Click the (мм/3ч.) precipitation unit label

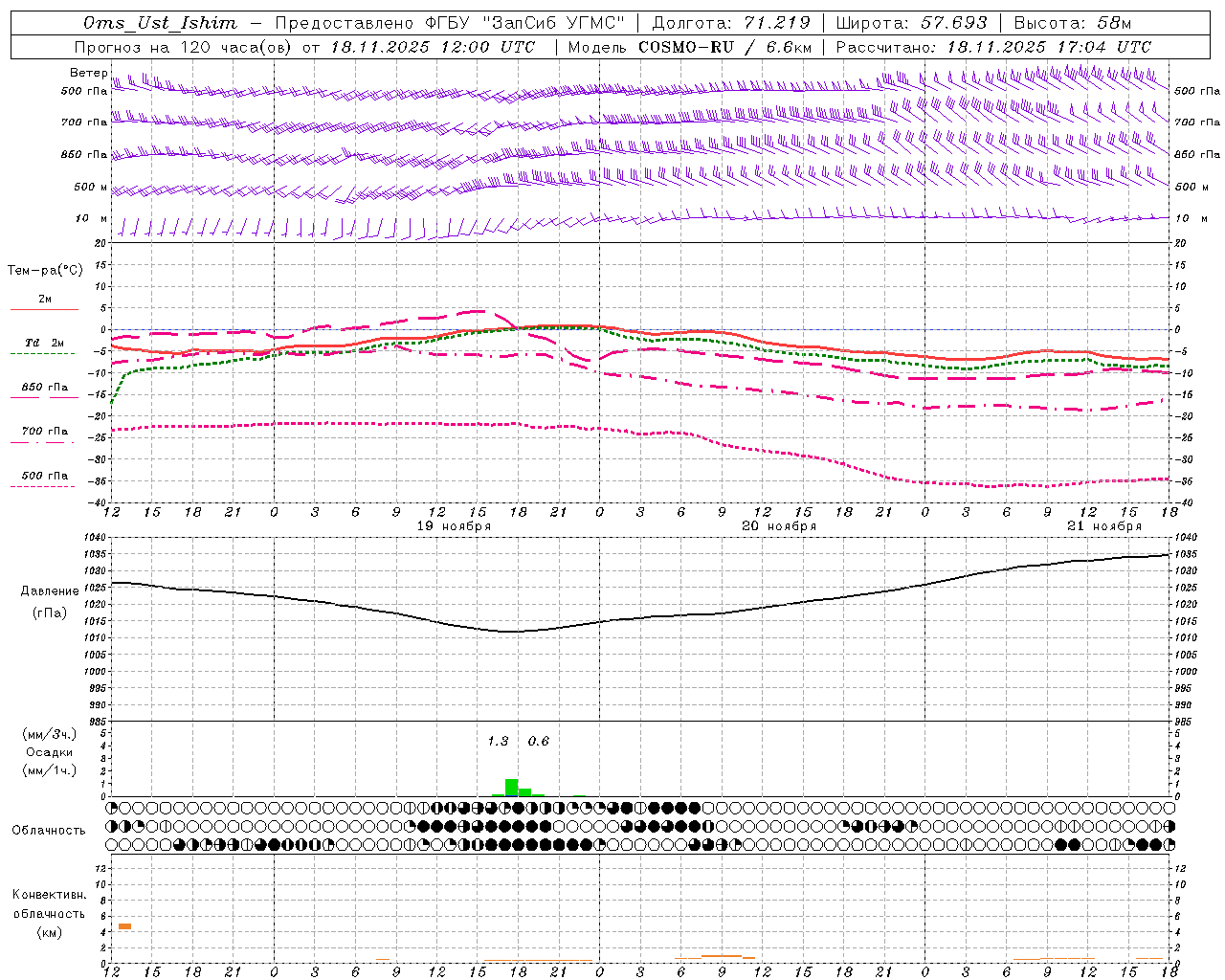coord(49,734)
